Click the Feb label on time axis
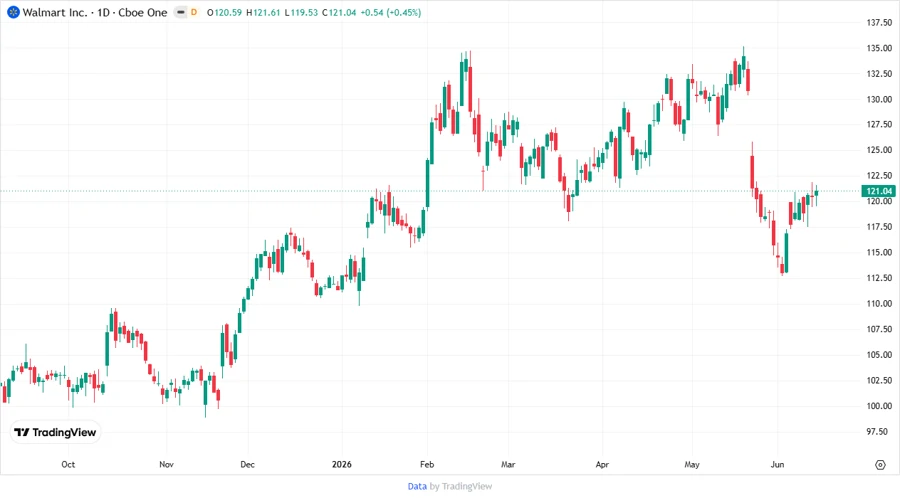 pos(427,464)
